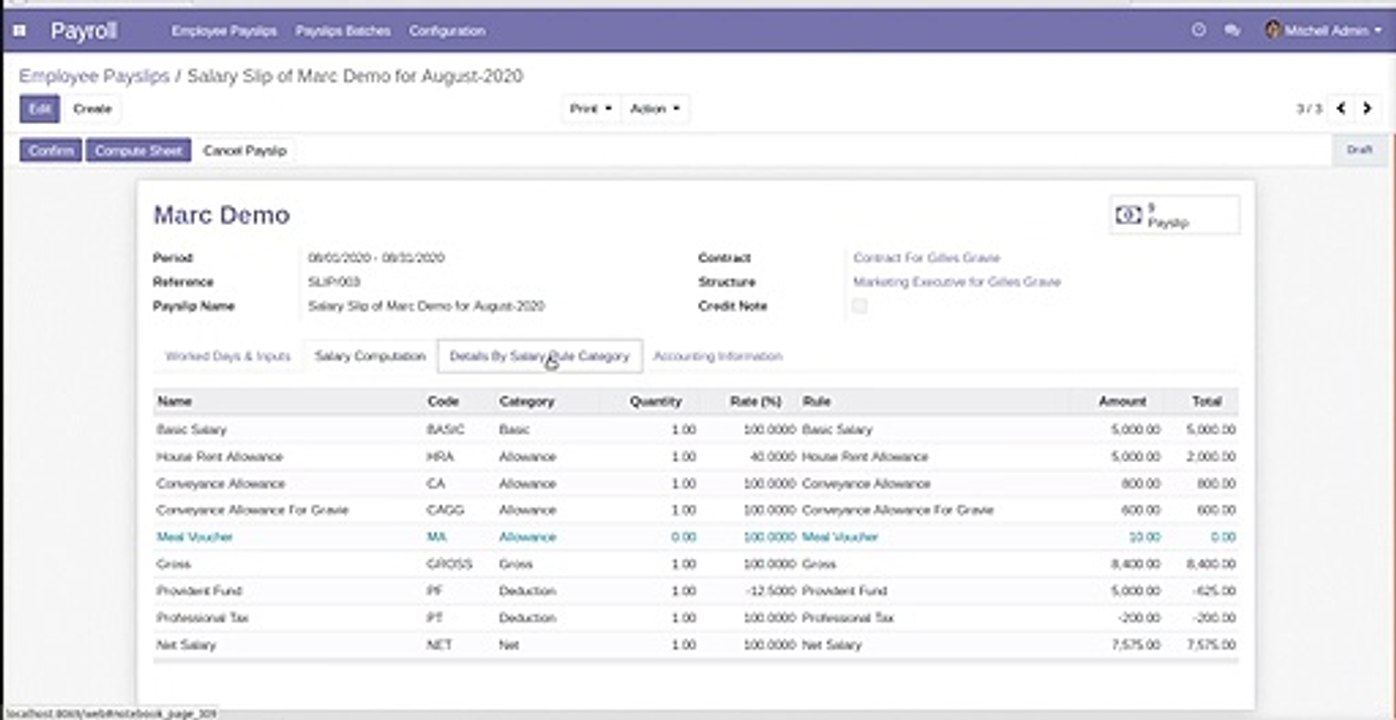Viewport: 1396px width, 720px height.
Task: Open the Contract For Gilles Gravie link
Action: (x=926, y=258)
